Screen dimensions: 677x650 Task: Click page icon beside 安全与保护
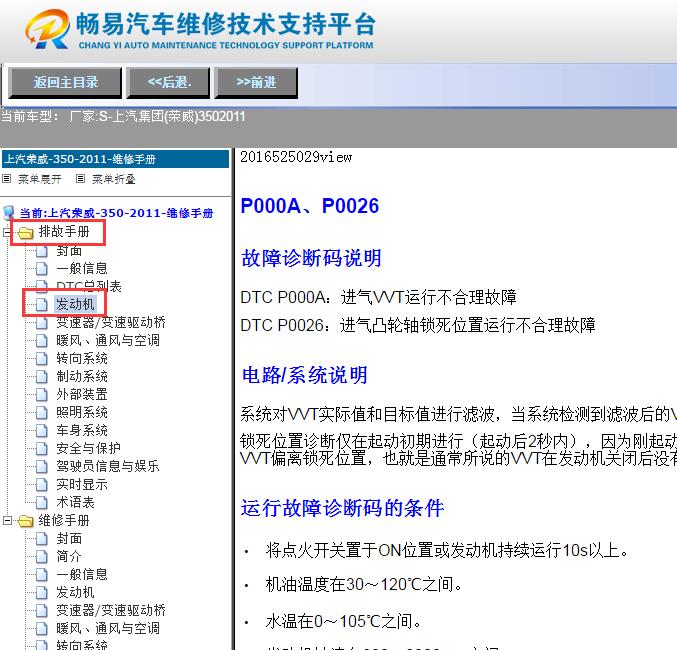click(x=41, y=449)
